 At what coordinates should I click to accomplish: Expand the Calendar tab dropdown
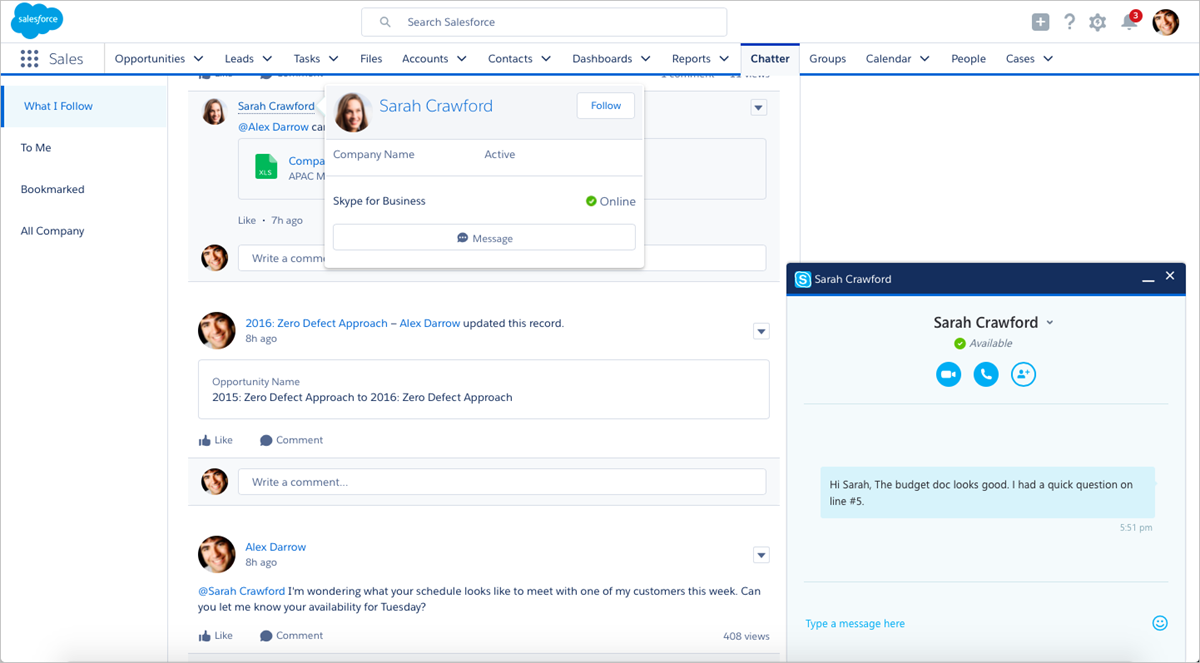click(x=924, y=59)
